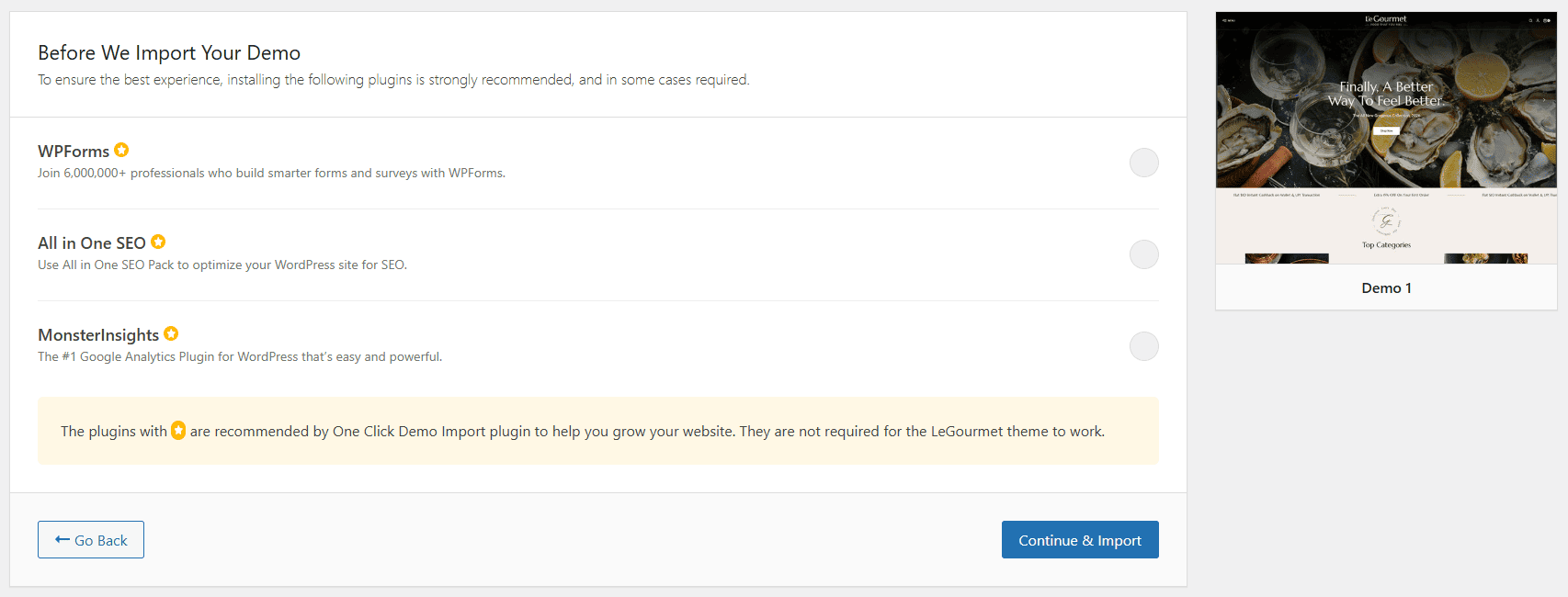1568x597 pixels.
Task: Click the WPForms description about 6,000,000+ professionals
Action: (x=271, y=173)
